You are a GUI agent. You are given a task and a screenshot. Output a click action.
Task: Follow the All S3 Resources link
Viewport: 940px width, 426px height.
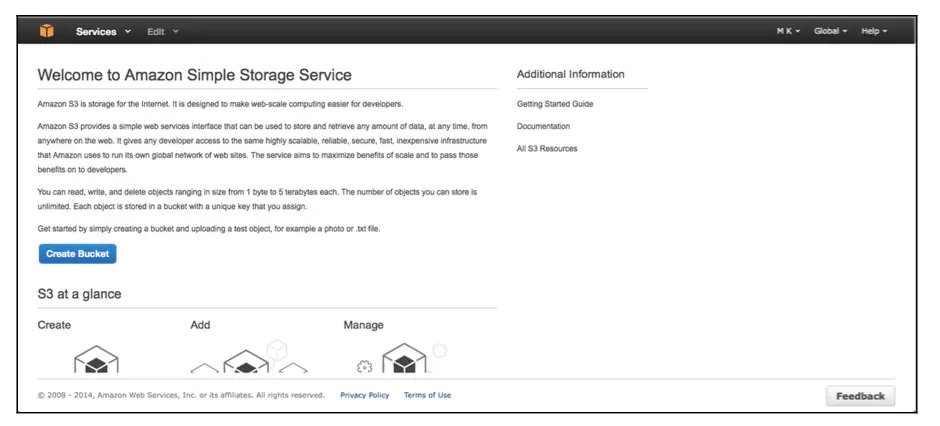coord(547,149)
